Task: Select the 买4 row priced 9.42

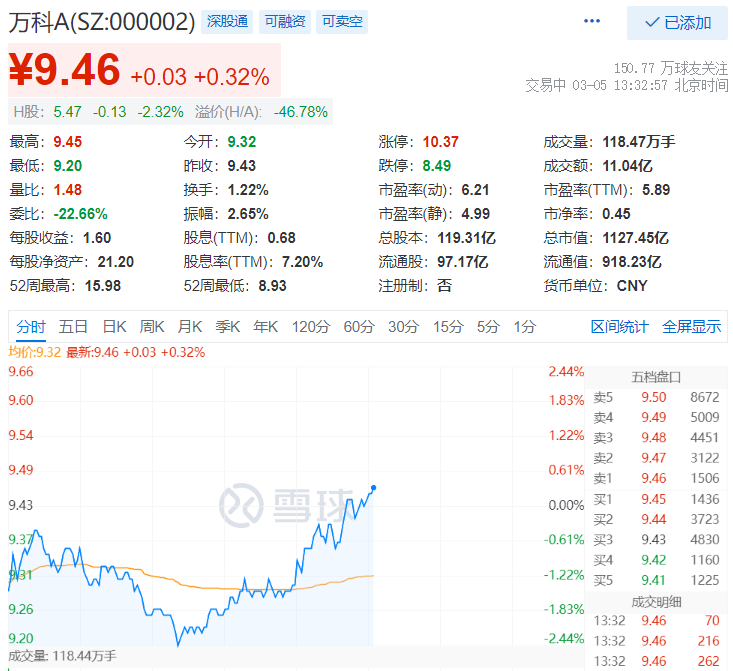Action: click(x=656, y=560)
